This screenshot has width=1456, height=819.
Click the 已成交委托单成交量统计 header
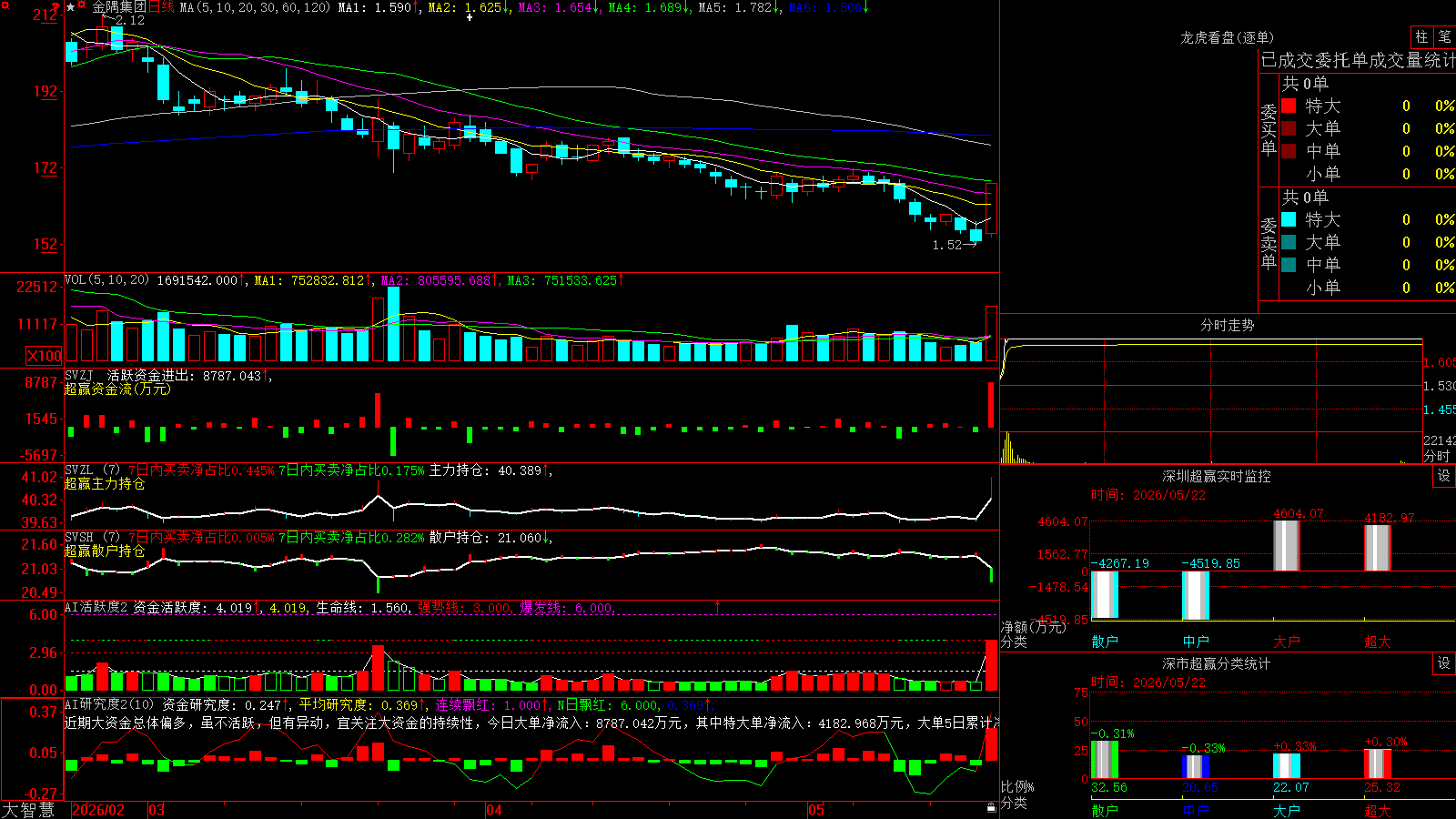[1358, 60]
